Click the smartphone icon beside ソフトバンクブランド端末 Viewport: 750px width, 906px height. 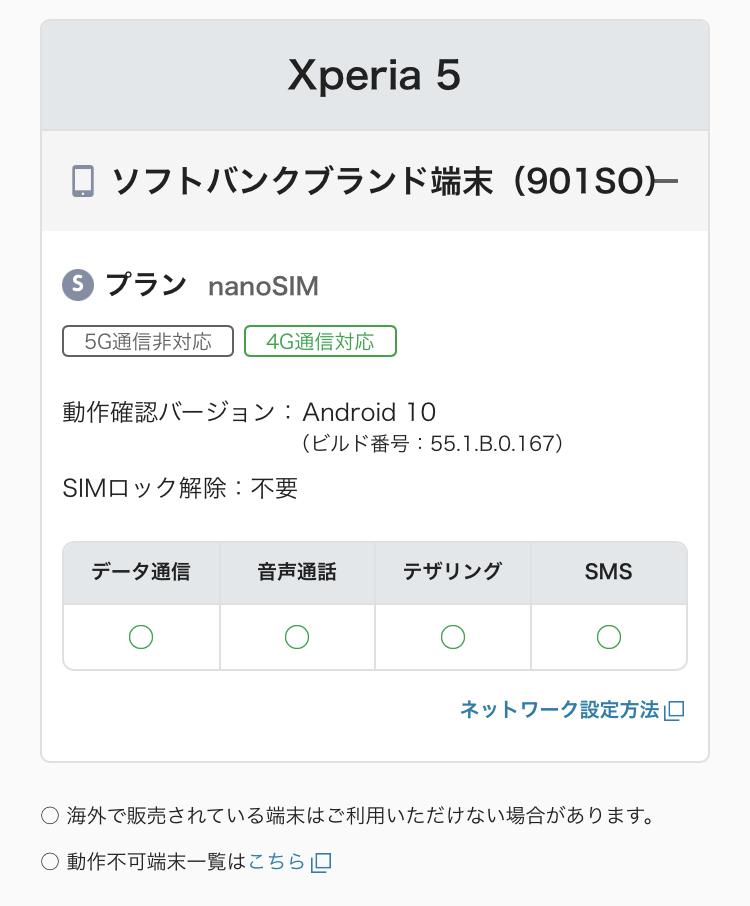[83, 181]
